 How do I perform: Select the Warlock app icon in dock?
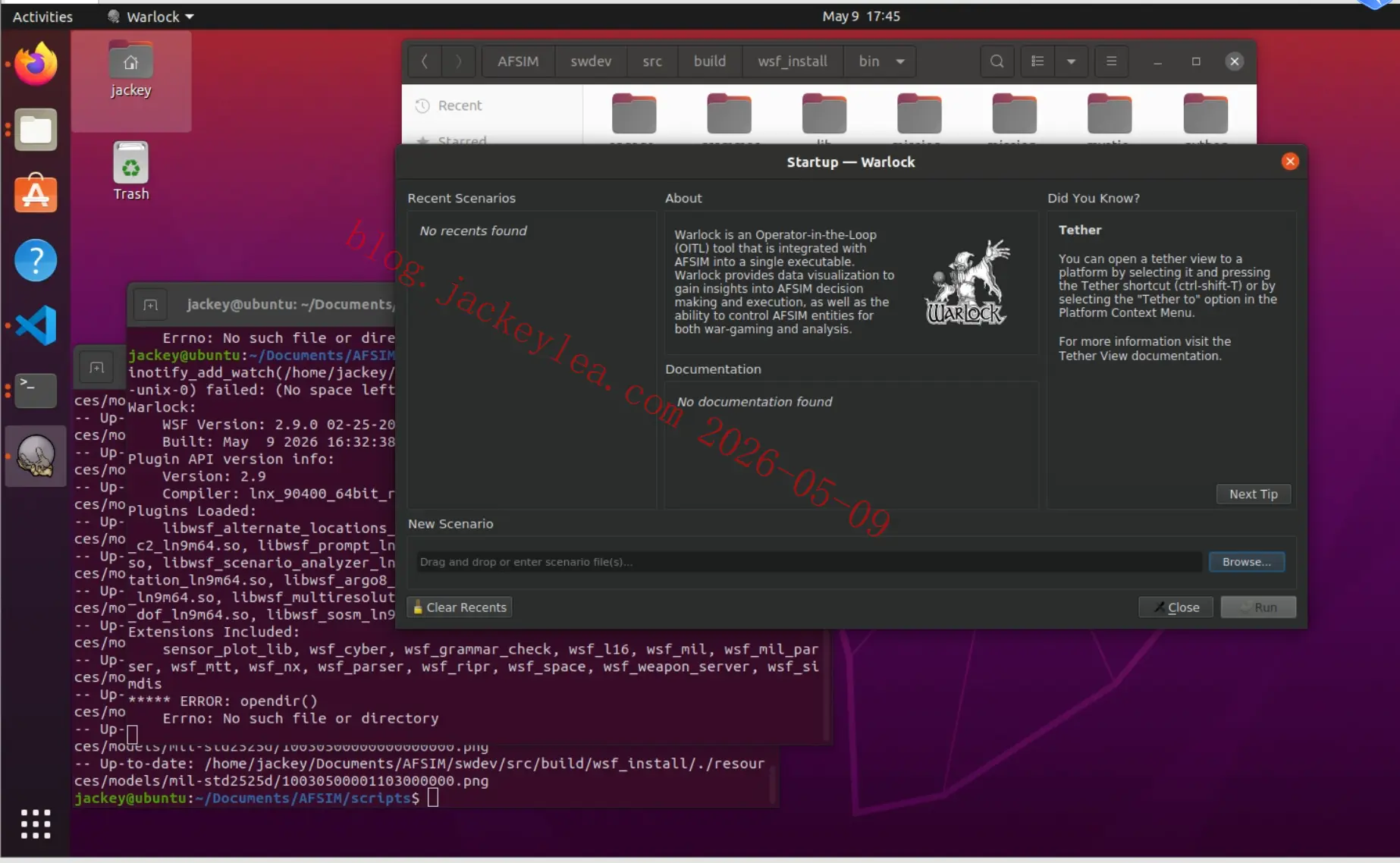36,456
